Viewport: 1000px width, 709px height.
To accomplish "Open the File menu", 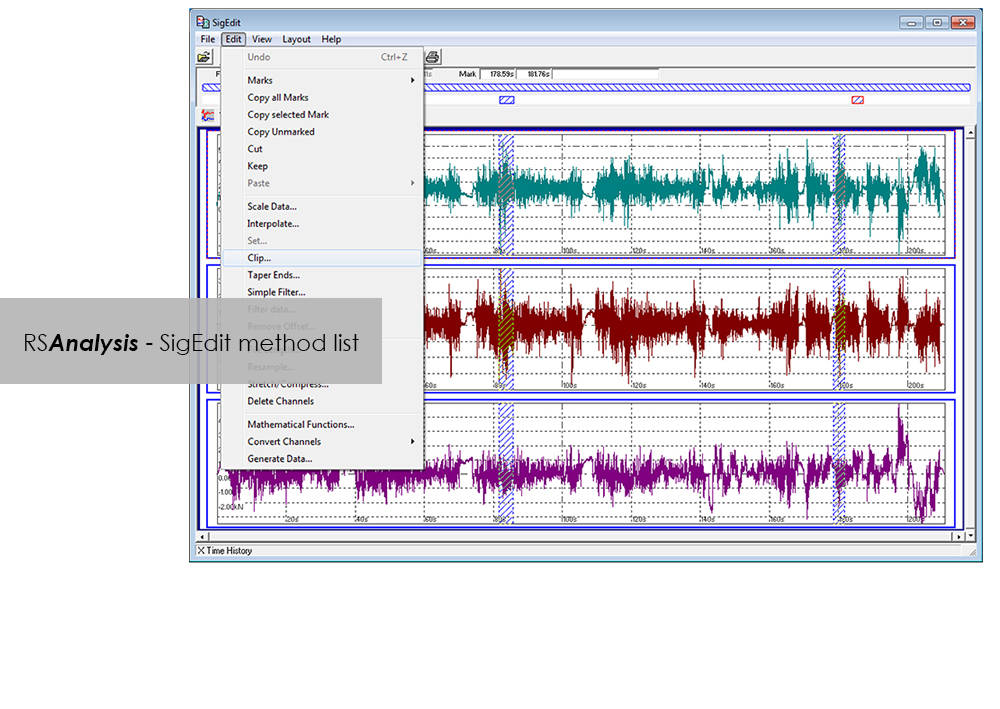I will point(207,39).
